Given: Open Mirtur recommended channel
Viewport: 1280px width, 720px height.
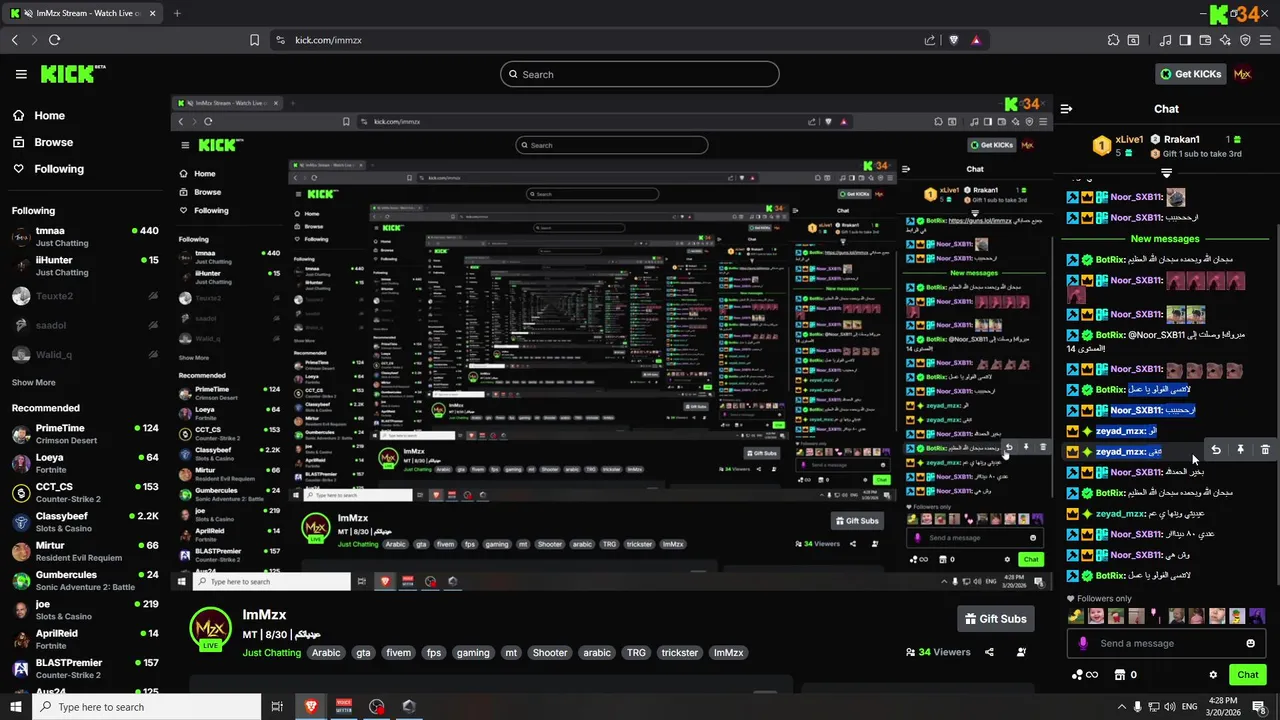Looking at the screenshot, I should (x=85, y=551).
